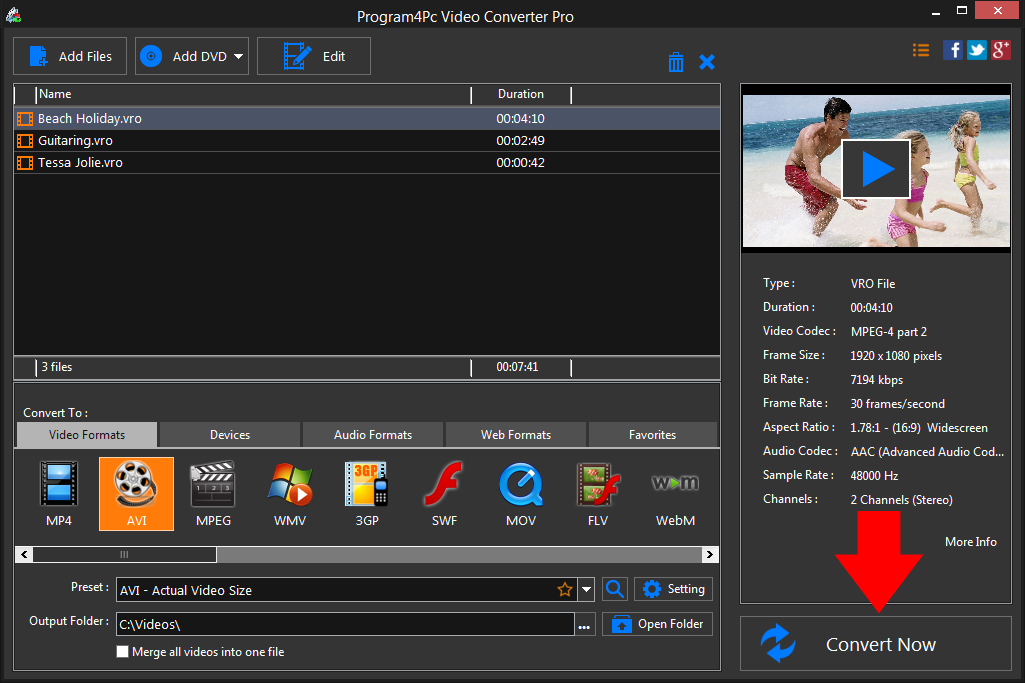Click the blue X clear list icon
Image resolution: width=1025 pixels, height=683 pixels.
point(707,62)
